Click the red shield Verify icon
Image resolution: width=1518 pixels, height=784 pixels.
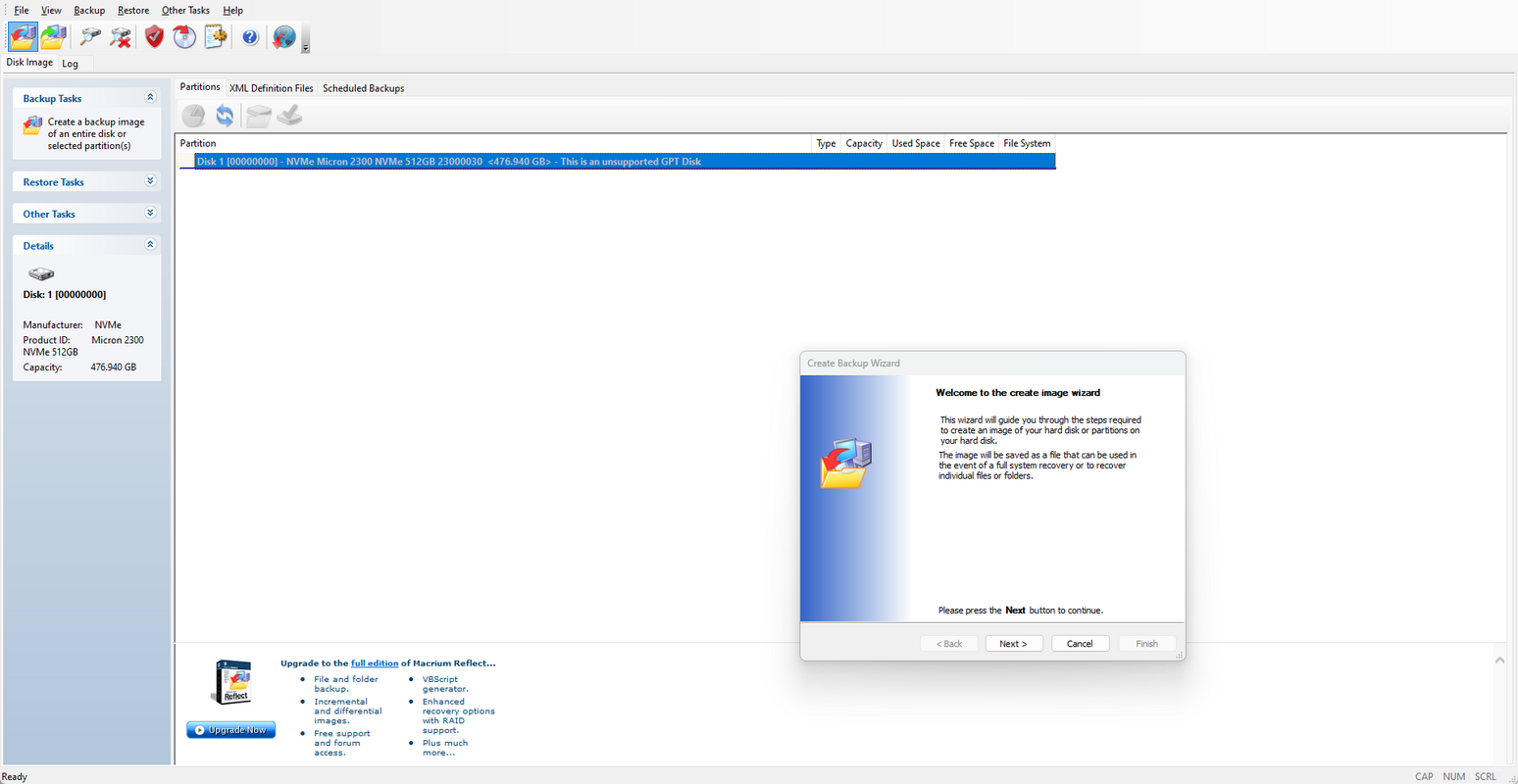[x=154, y=37]
